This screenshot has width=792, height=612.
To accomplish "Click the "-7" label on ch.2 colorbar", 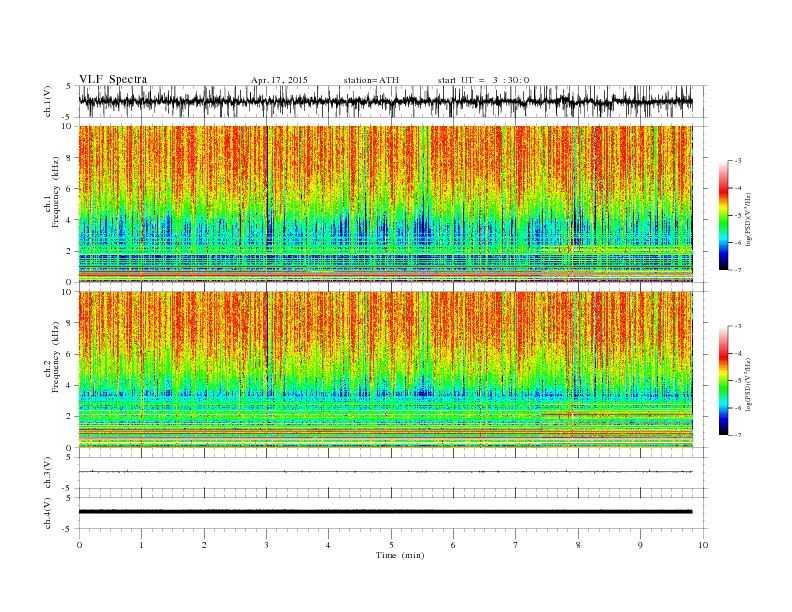I will [x=738, y=435].
